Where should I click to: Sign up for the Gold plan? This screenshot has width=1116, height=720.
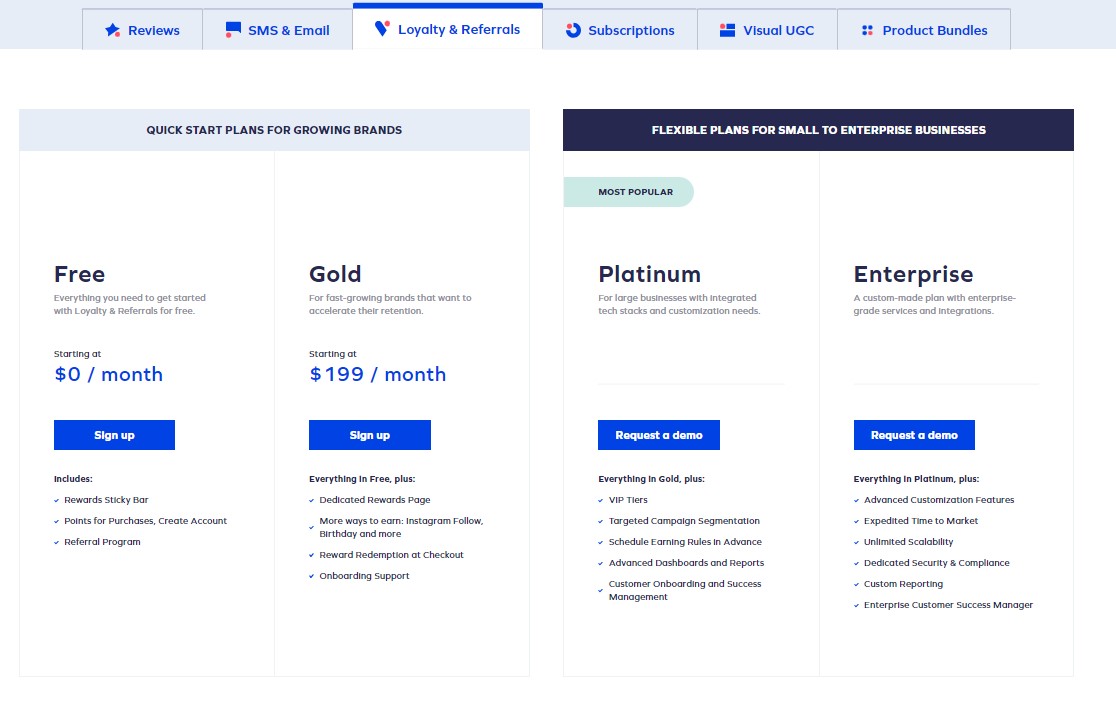pos(370,434)
